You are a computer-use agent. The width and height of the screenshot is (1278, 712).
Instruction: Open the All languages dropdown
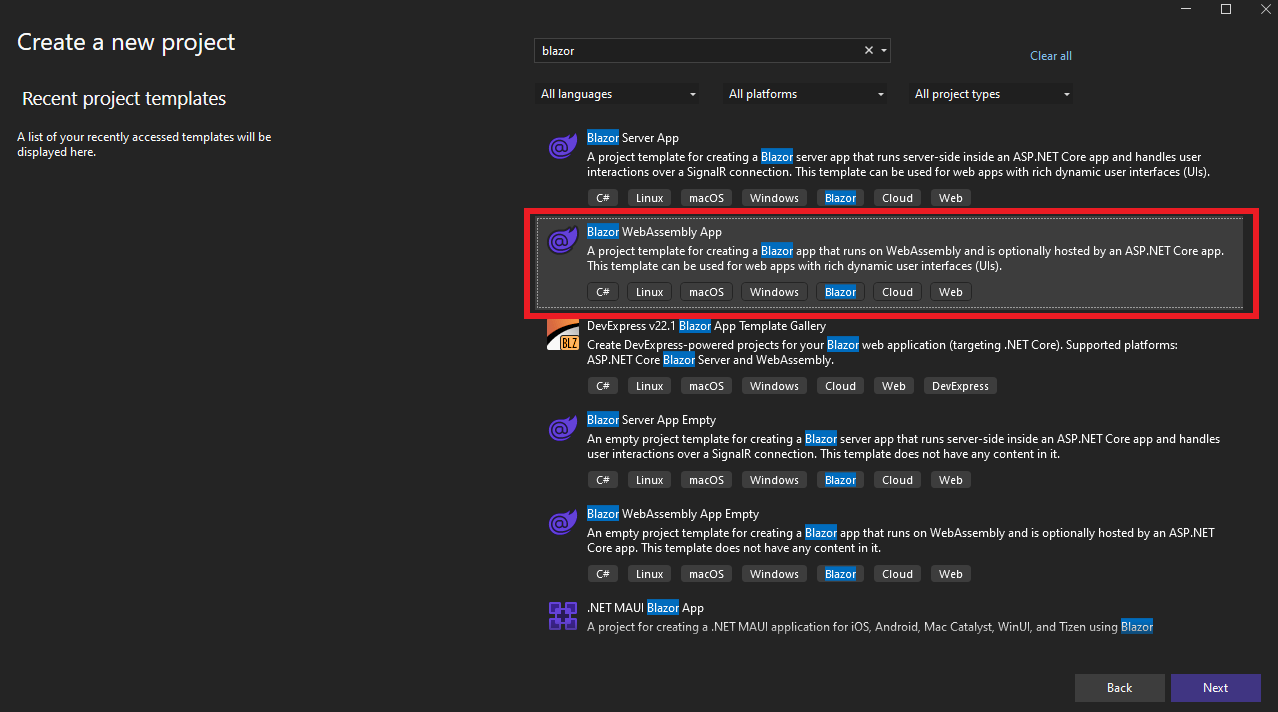point(618,94)
